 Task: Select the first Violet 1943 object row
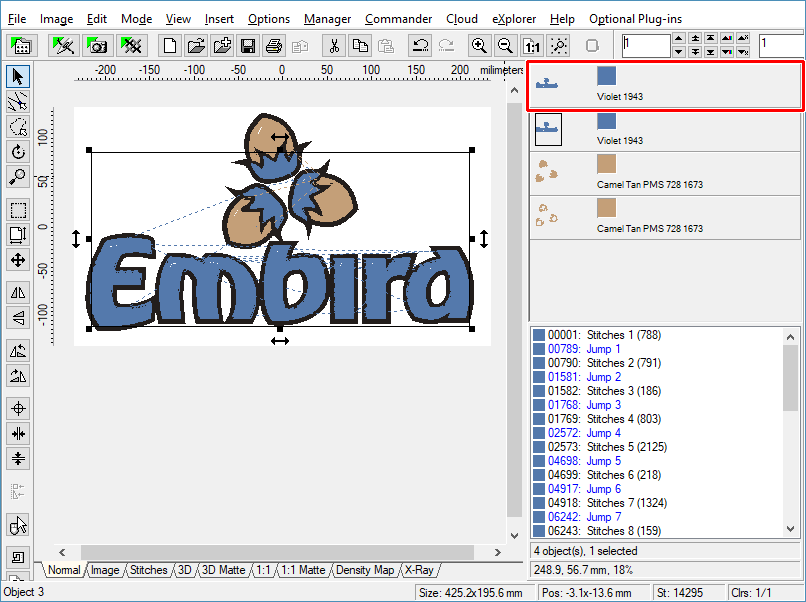pyautogui.click(x=665, y=85)
